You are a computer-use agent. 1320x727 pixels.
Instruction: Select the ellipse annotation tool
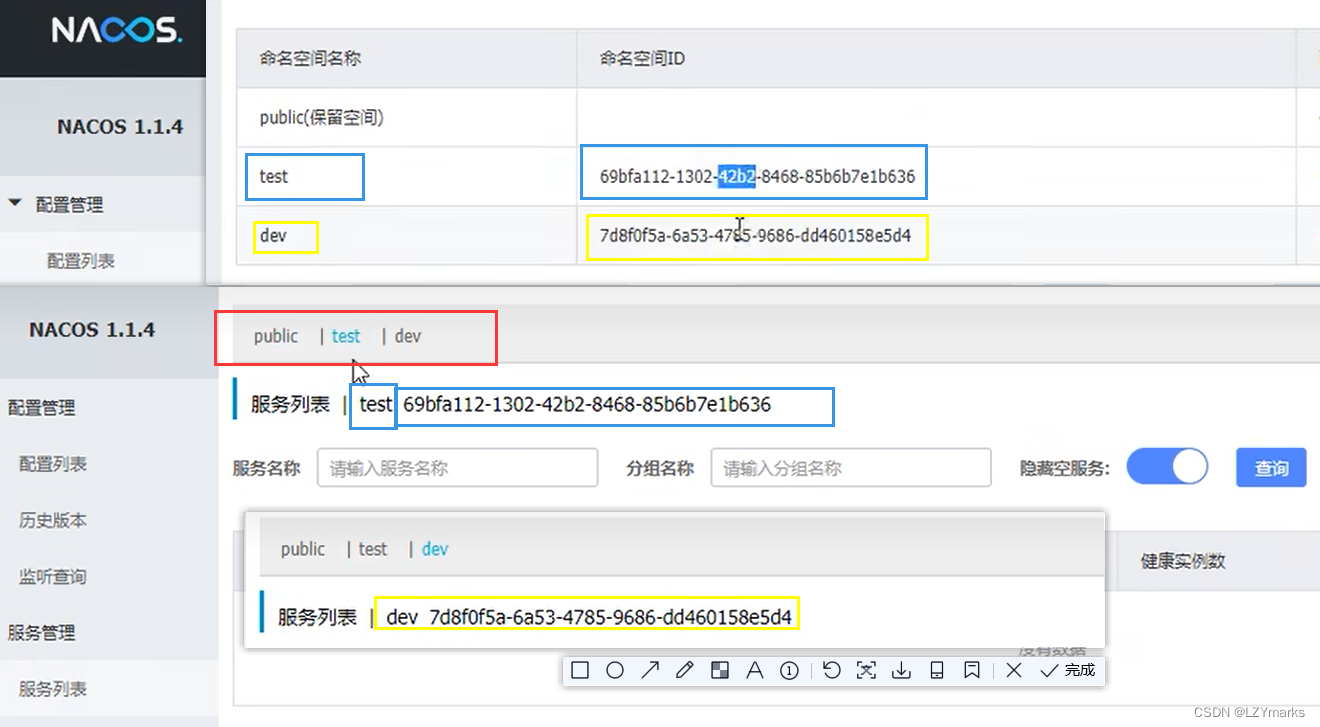615,671
